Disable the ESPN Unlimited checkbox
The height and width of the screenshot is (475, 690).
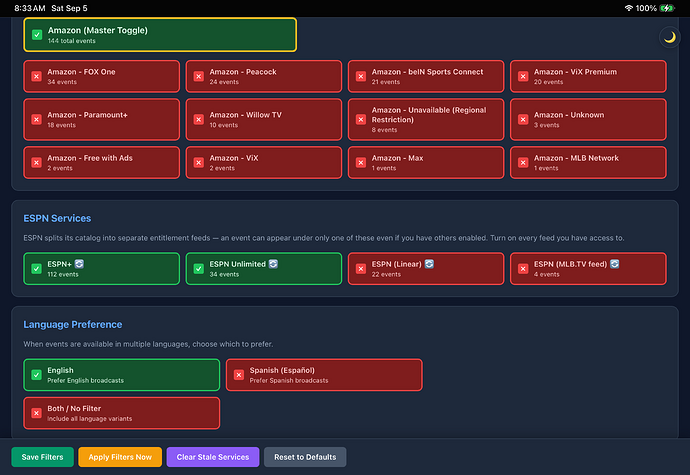pyautogui.click(x=199, y=269)
